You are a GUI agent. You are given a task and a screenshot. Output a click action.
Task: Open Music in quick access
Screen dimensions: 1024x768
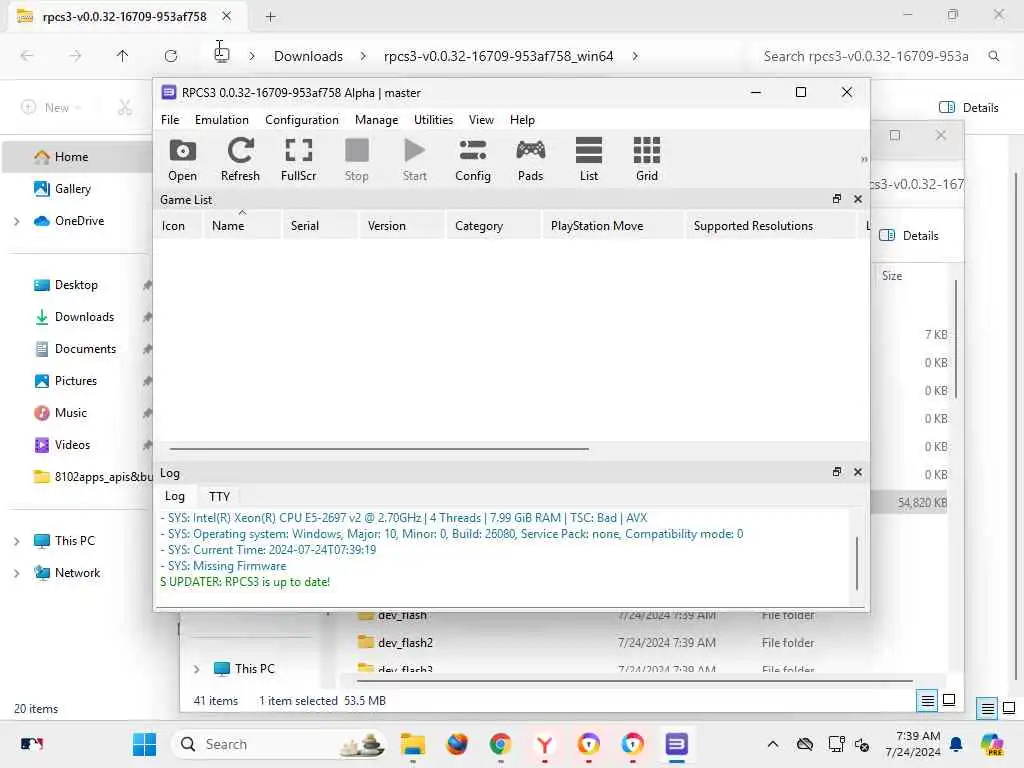(71, 413)
